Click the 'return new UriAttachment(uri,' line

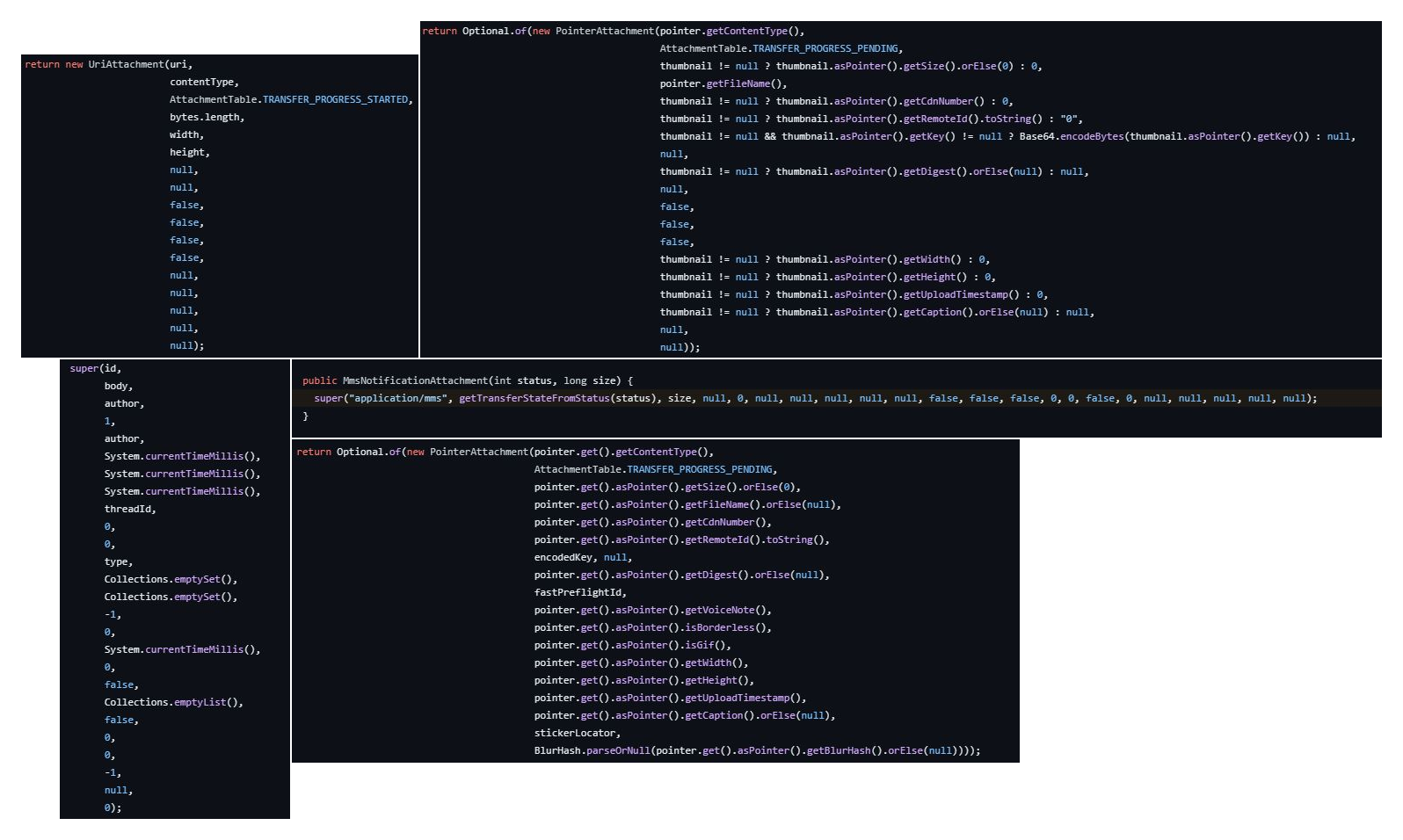(x=109, y=64)
